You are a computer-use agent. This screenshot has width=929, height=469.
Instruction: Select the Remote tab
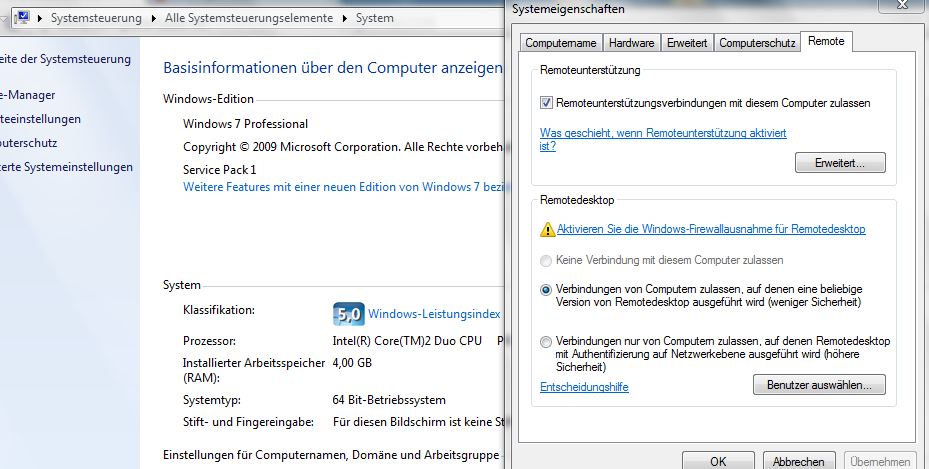[826, 41]
